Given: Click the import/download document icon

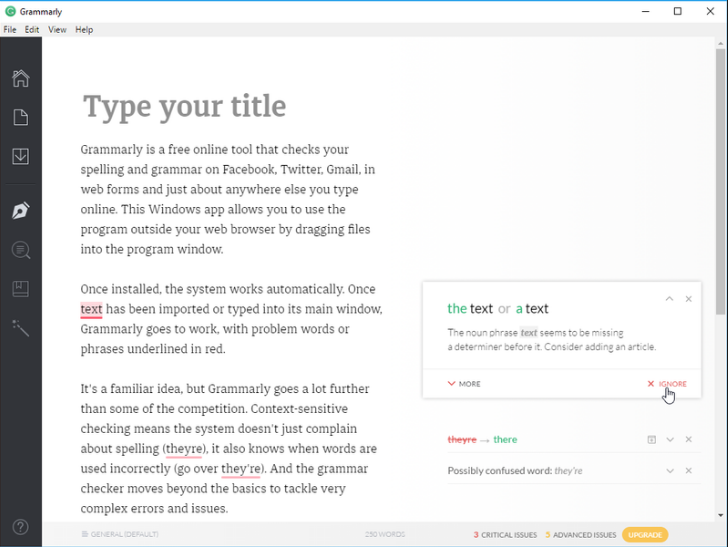Looking at the screenshot, I should [x=20, y=156].
